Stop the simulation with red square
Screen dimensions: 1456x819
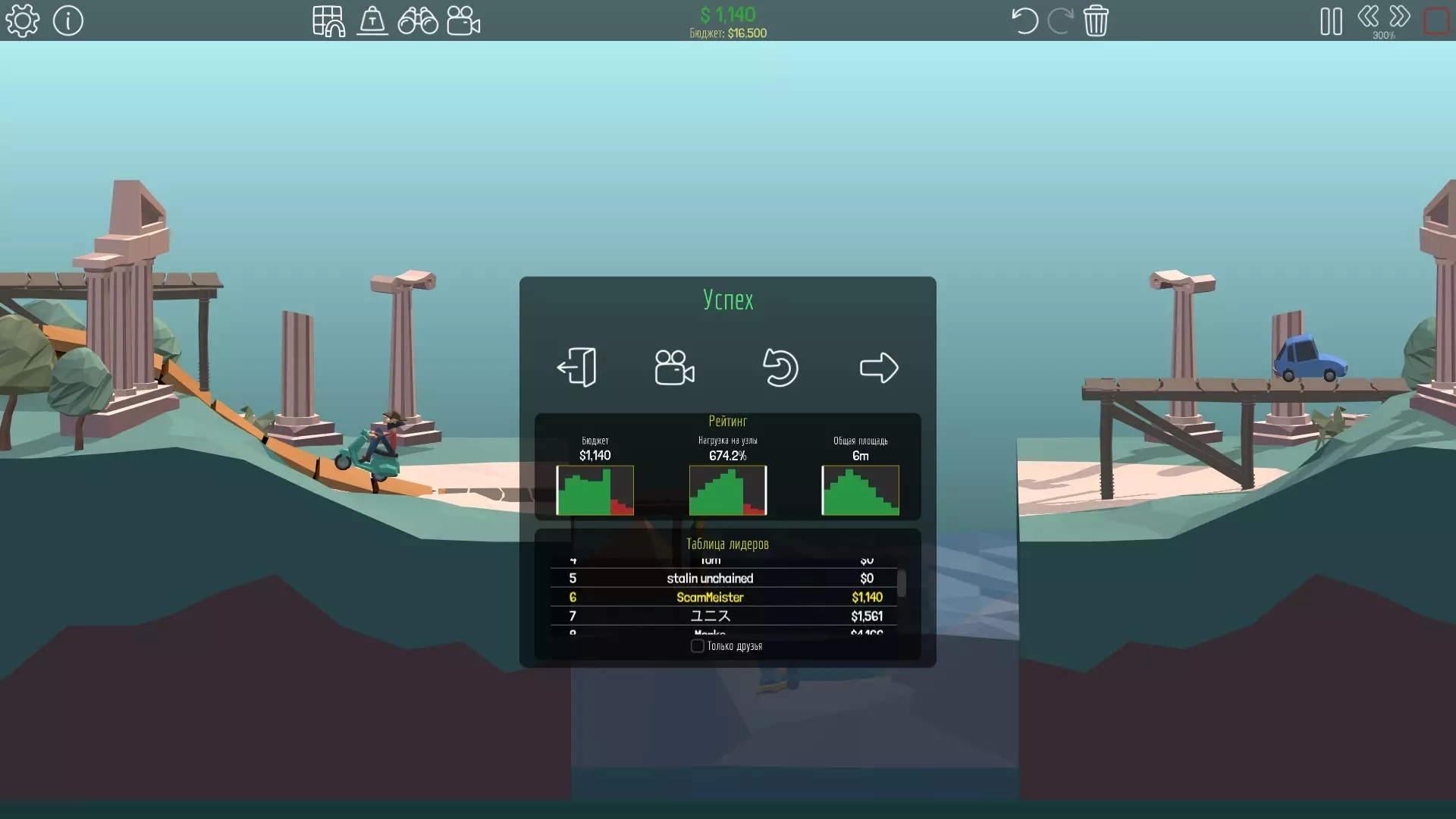tap(1436, 21)
